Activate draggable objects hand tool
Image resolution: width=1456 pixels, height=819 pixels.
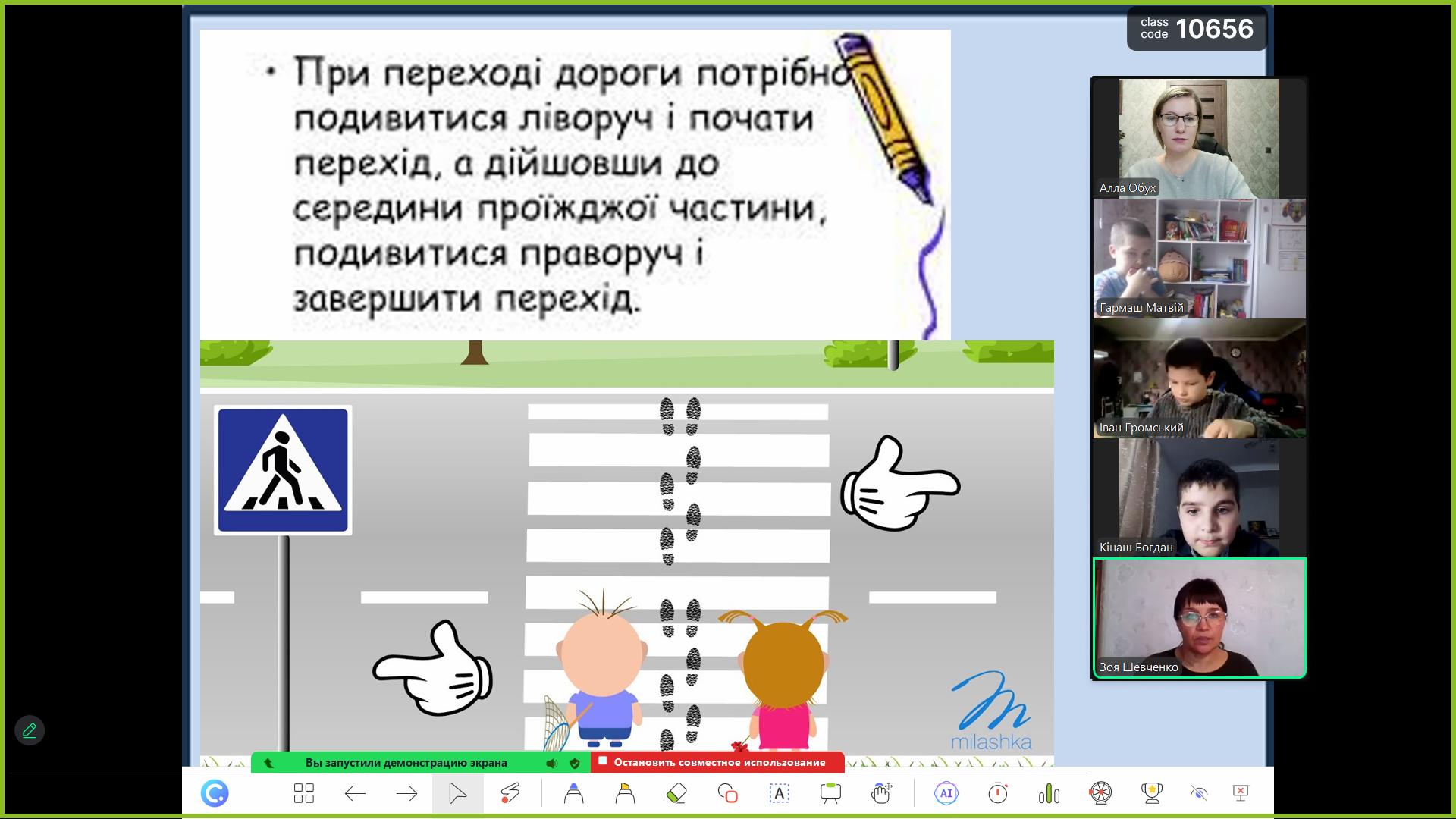pos(881,793)
